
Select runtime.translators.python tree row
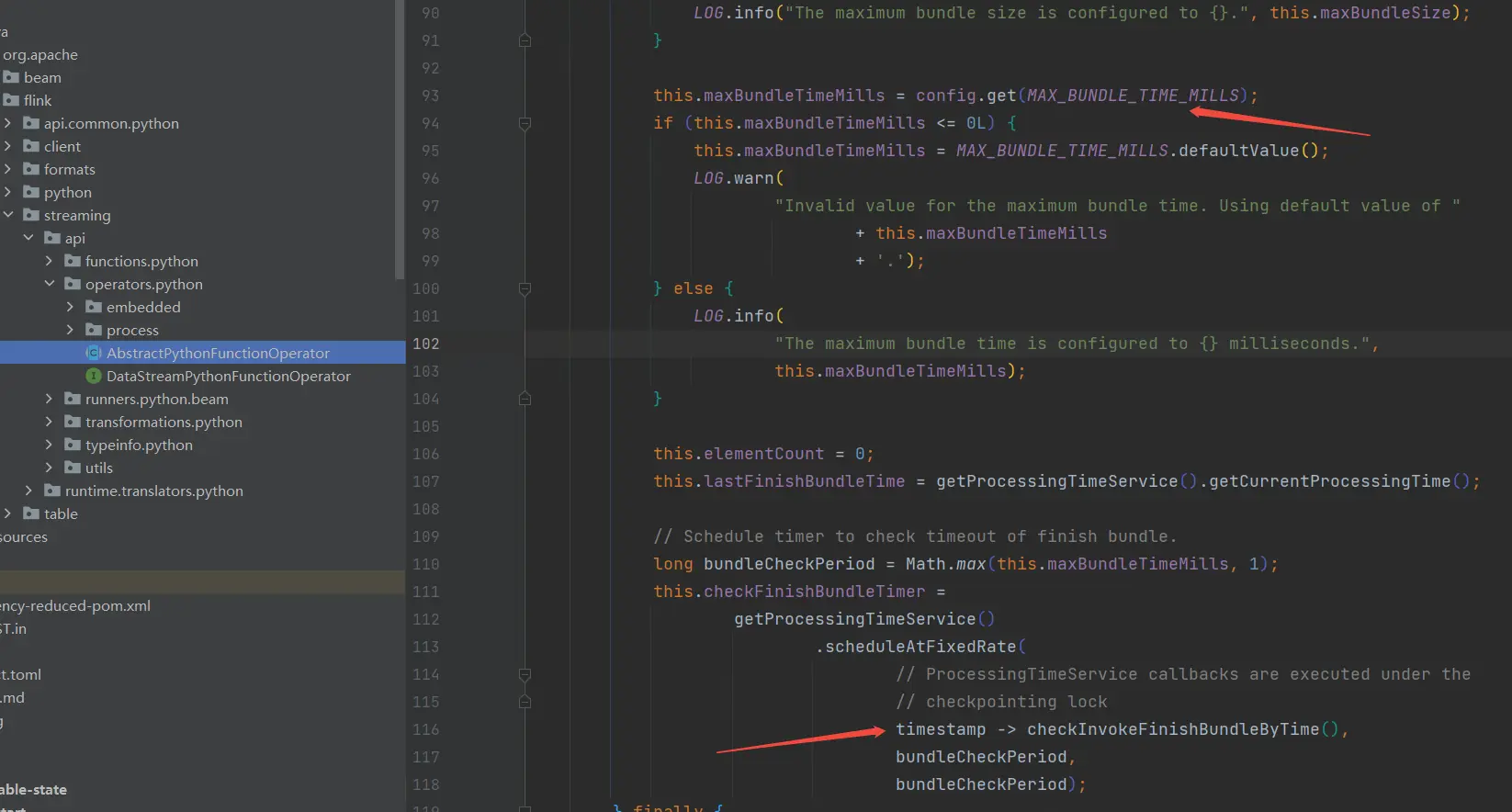point(202,491)
